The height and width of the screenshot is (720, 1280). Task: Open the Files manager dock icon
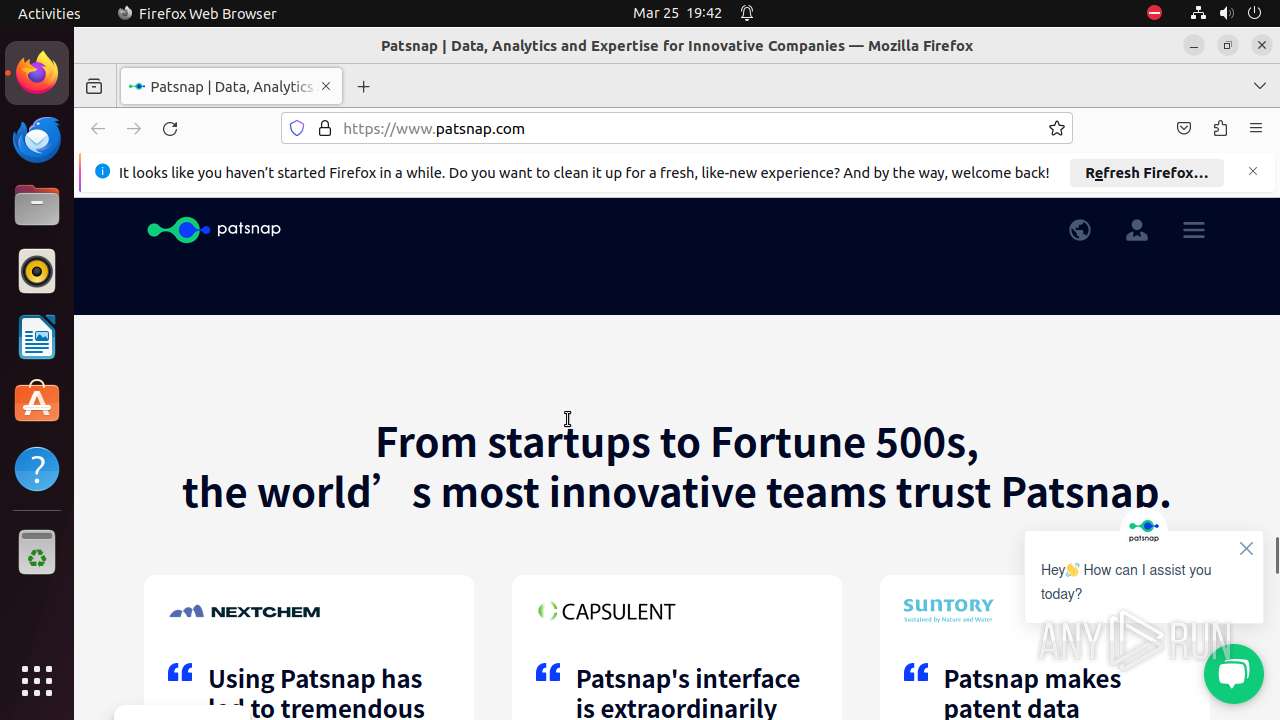(x=37, y=205)
